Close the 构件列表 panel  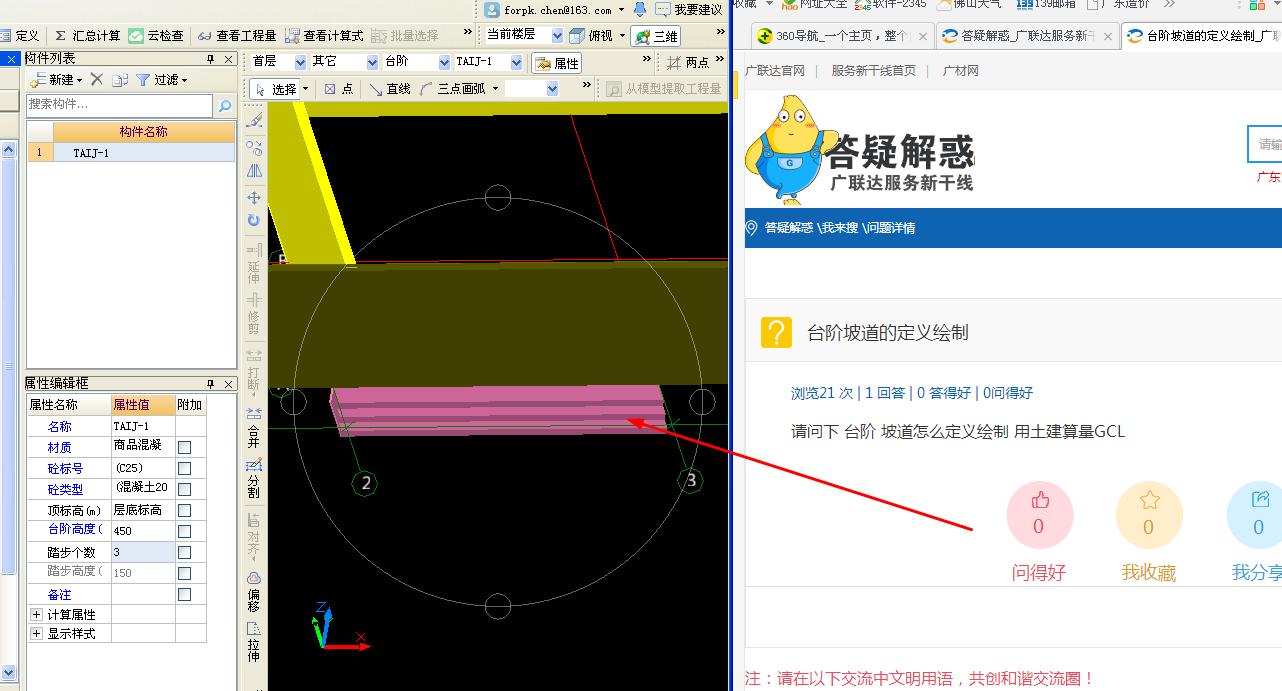click(x=229, y=59)
